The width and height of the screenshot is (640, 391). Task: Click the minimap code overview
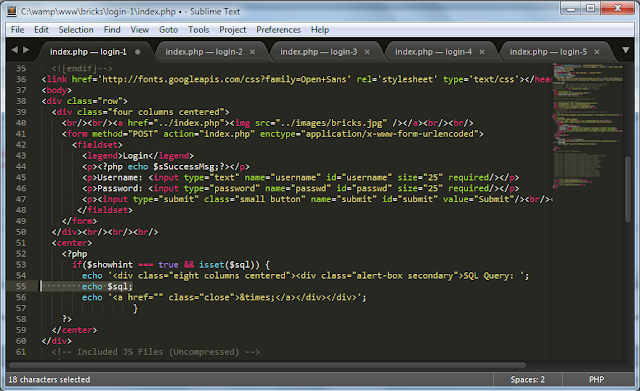pos(587,126)
